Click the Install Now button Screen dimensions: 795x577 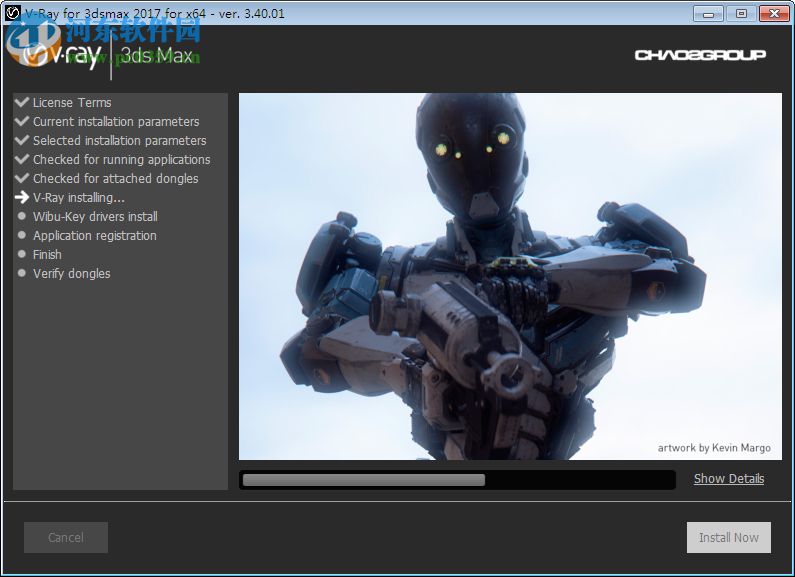click(x=729, y=537)
